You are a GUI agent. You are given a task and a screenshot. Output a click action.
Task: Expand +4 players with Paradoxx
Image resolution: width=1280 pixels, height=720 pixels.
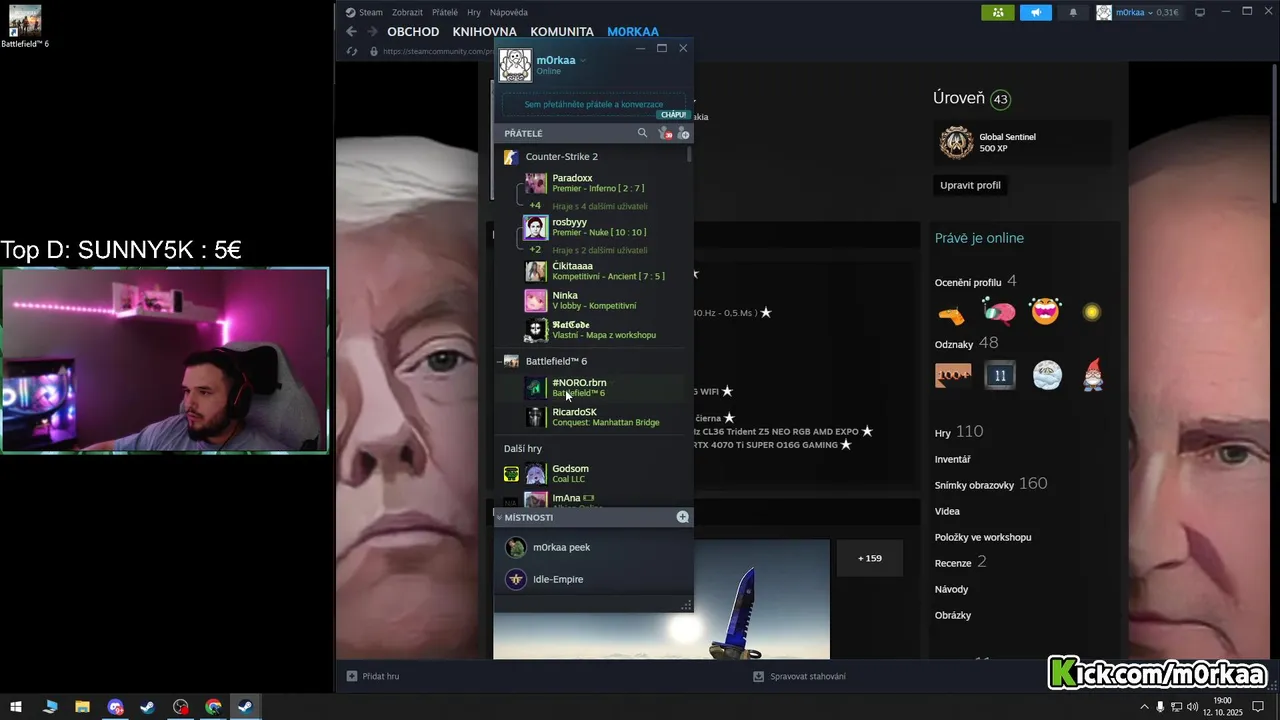click(x=535, y=206)
